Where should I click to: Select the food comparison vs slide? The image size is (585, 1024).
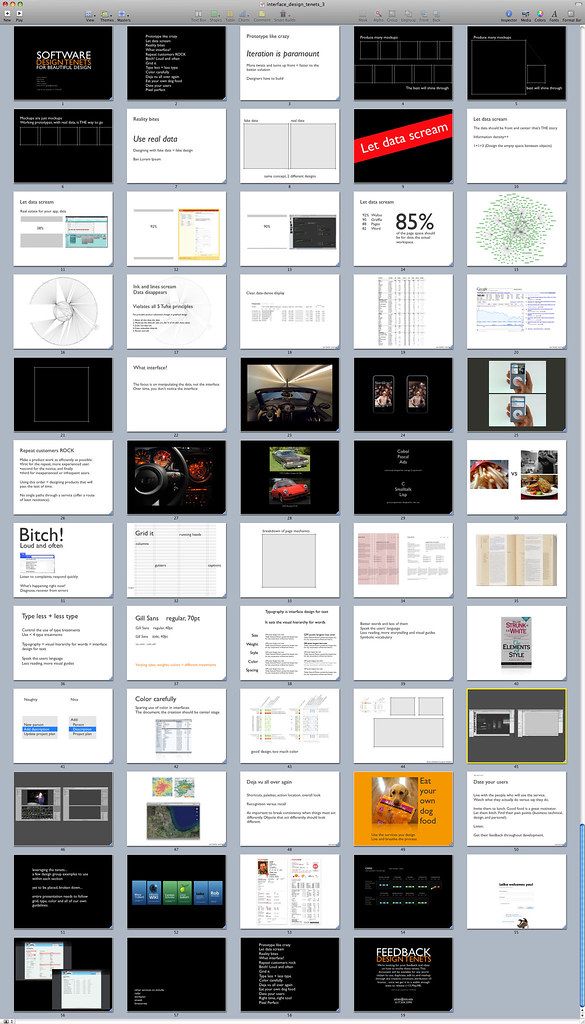[x=516, y=477]
